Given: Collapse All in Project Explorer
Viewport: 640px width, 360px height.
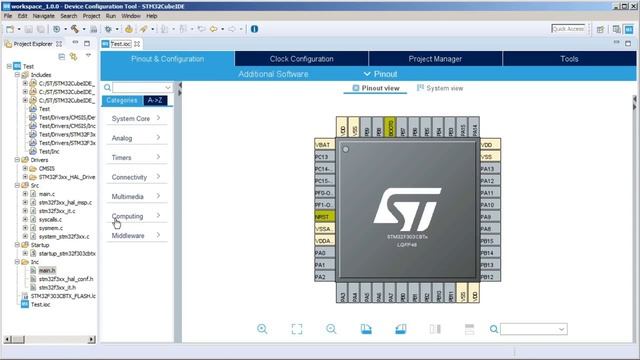Looking at the screenshot, I should (61, 57).
